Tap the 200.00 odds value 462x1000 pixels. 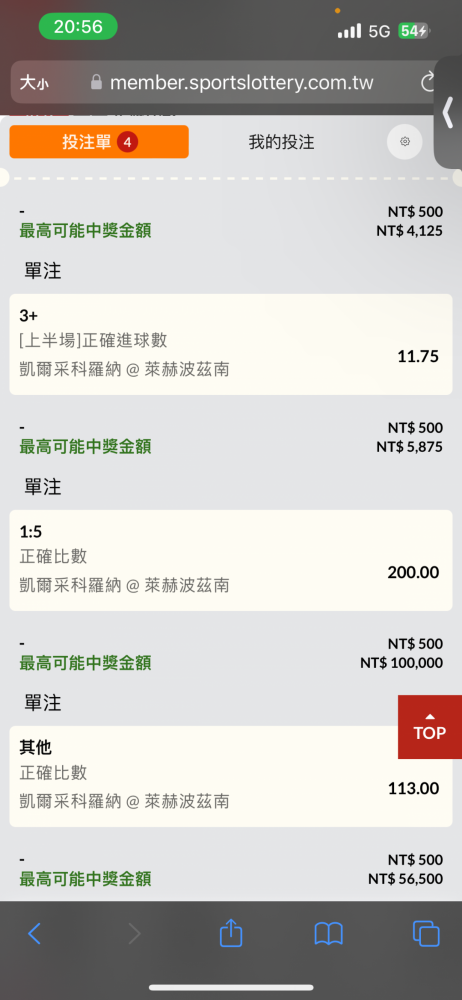tap(414, 573)
